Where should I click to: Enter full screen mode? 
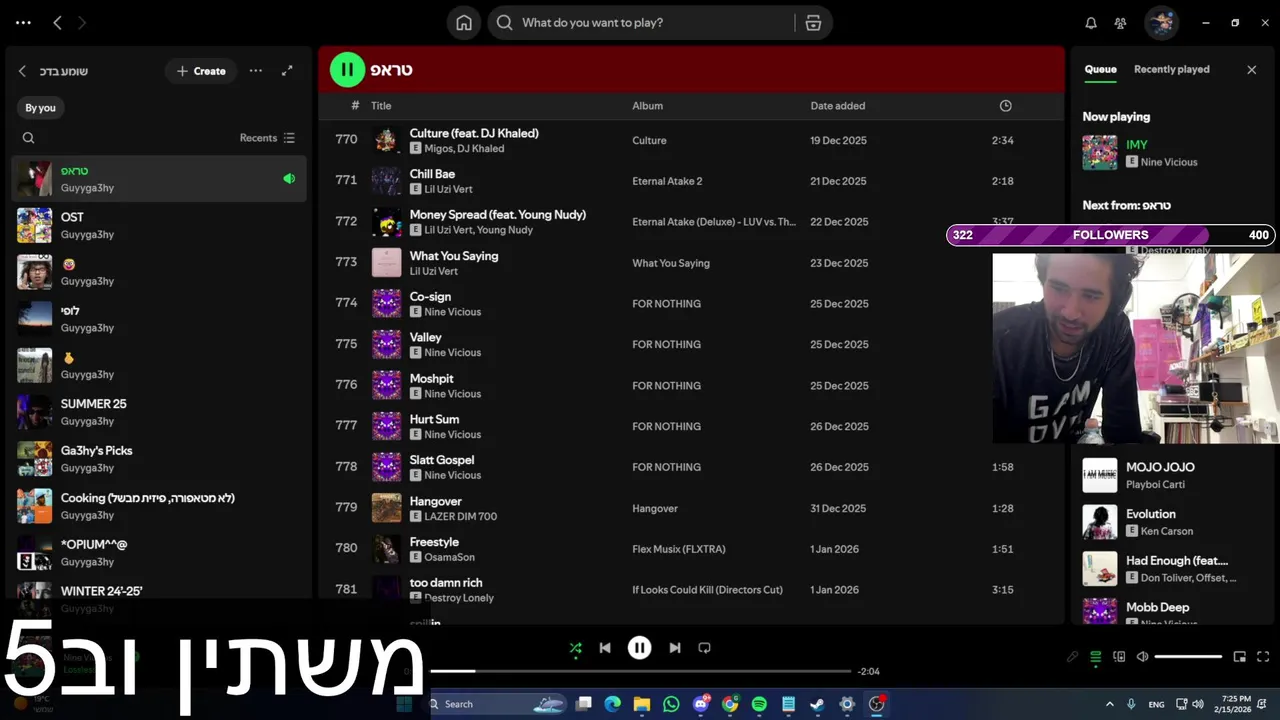pyautogui.click(x=1263, y=657)
